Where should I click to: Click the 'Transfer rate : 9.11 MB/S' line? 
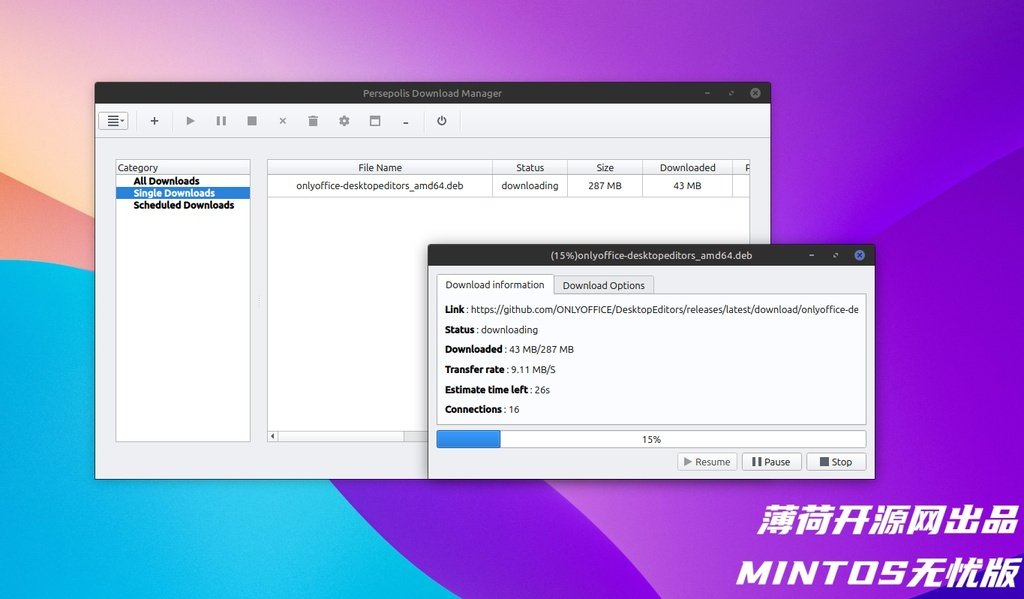[x=500, y=370]
